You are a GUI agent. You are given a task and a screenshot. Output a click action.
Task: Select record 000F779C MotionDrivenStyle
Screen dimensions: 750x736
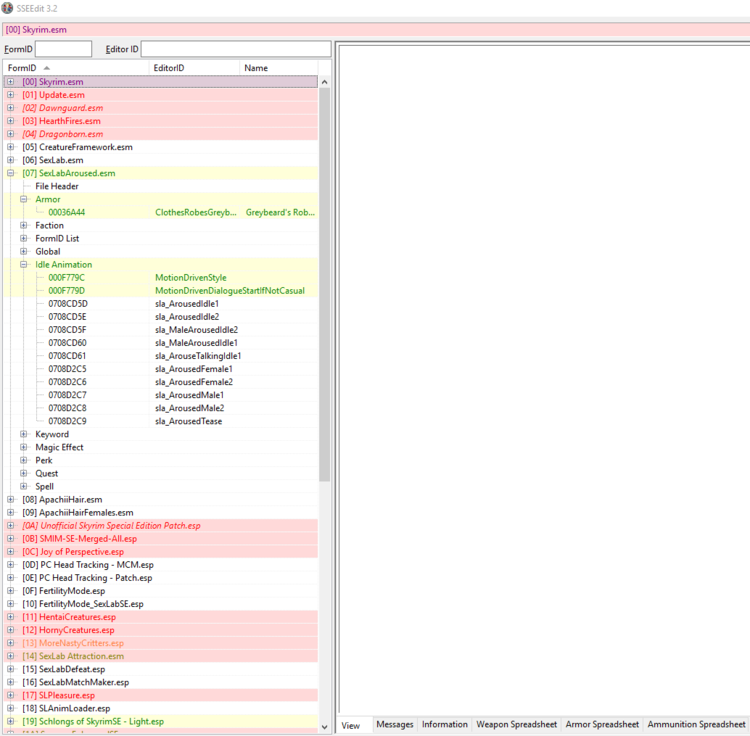click(161, 277)
